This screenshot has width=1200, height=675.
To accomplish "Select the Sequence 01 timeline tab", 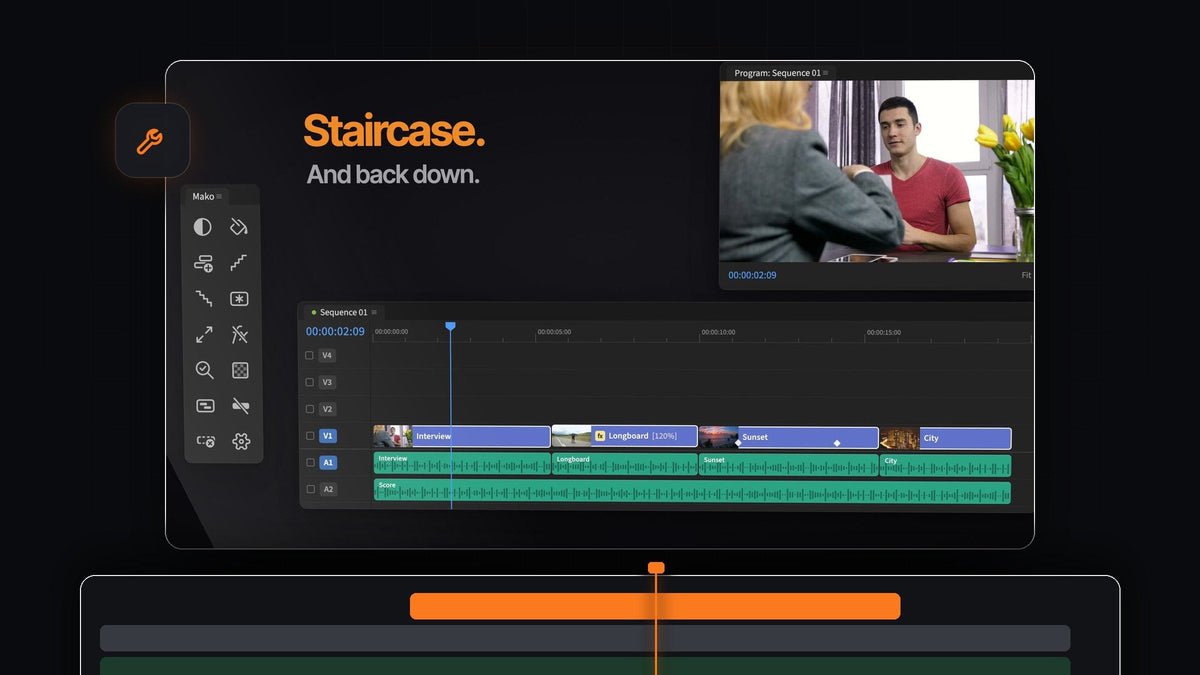I will tap(342, 312).
